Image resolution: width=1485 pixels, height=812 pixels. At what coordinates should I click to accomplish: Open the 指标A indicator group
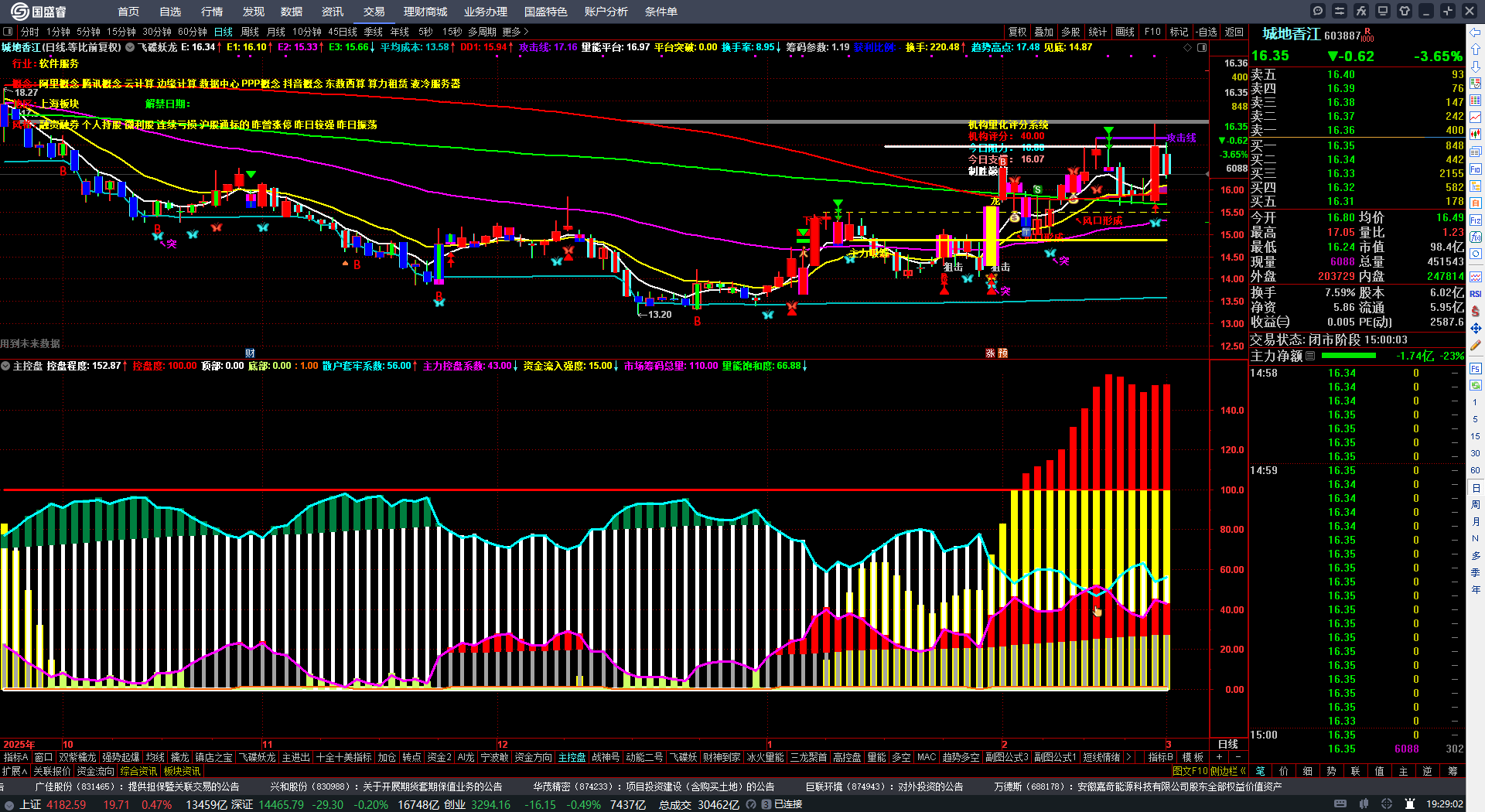pyautogui.click(x=15, y=757)
